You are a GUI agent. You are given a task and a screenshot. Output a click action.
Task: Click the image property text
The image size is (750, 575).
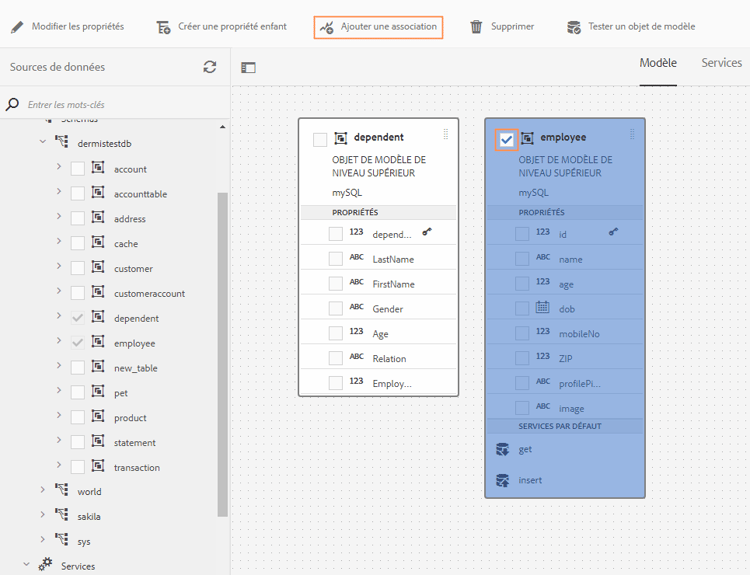(x=572, y=409)
